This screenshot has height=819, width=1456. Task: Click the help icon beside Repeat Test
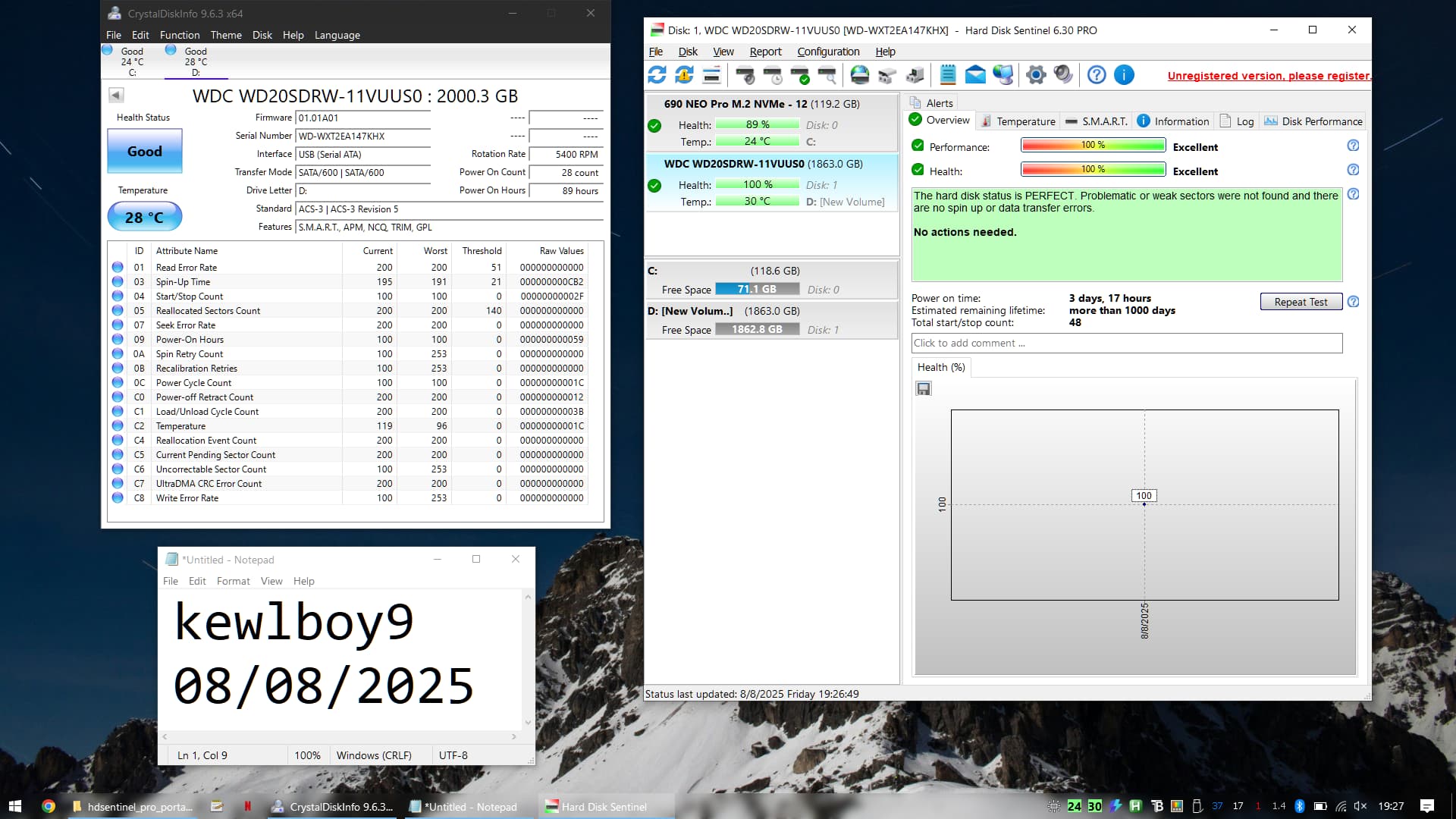[x=1353, y=302]
